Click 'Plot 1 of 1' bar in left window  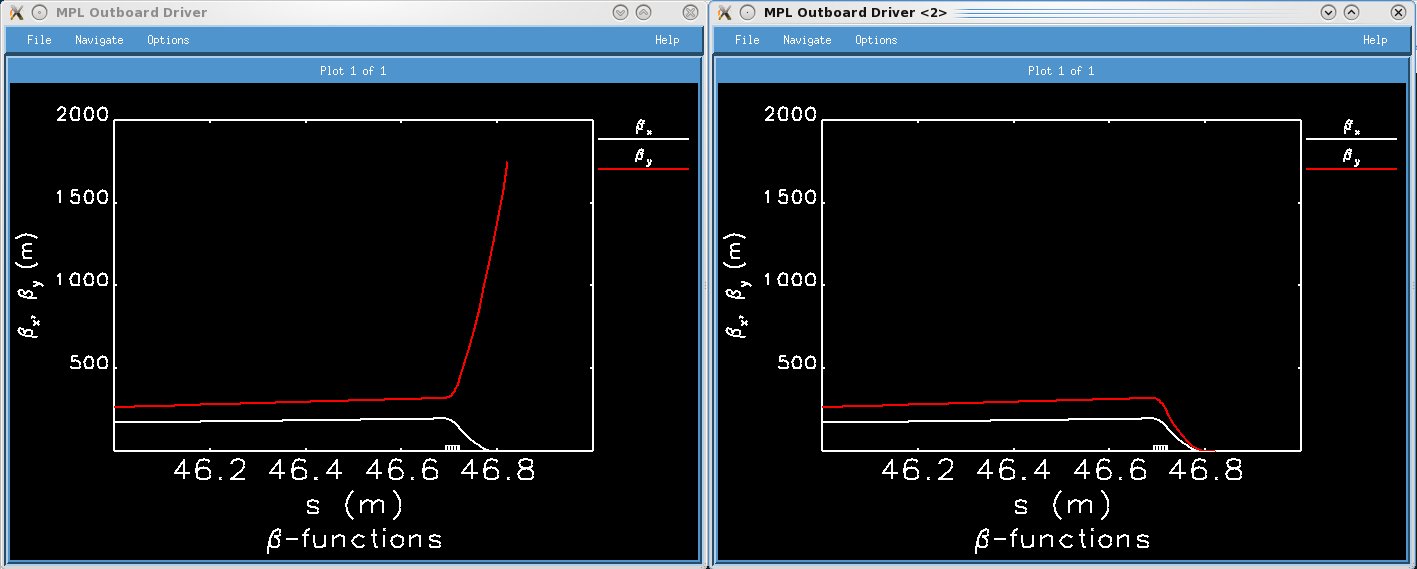(x=353, y=71)
